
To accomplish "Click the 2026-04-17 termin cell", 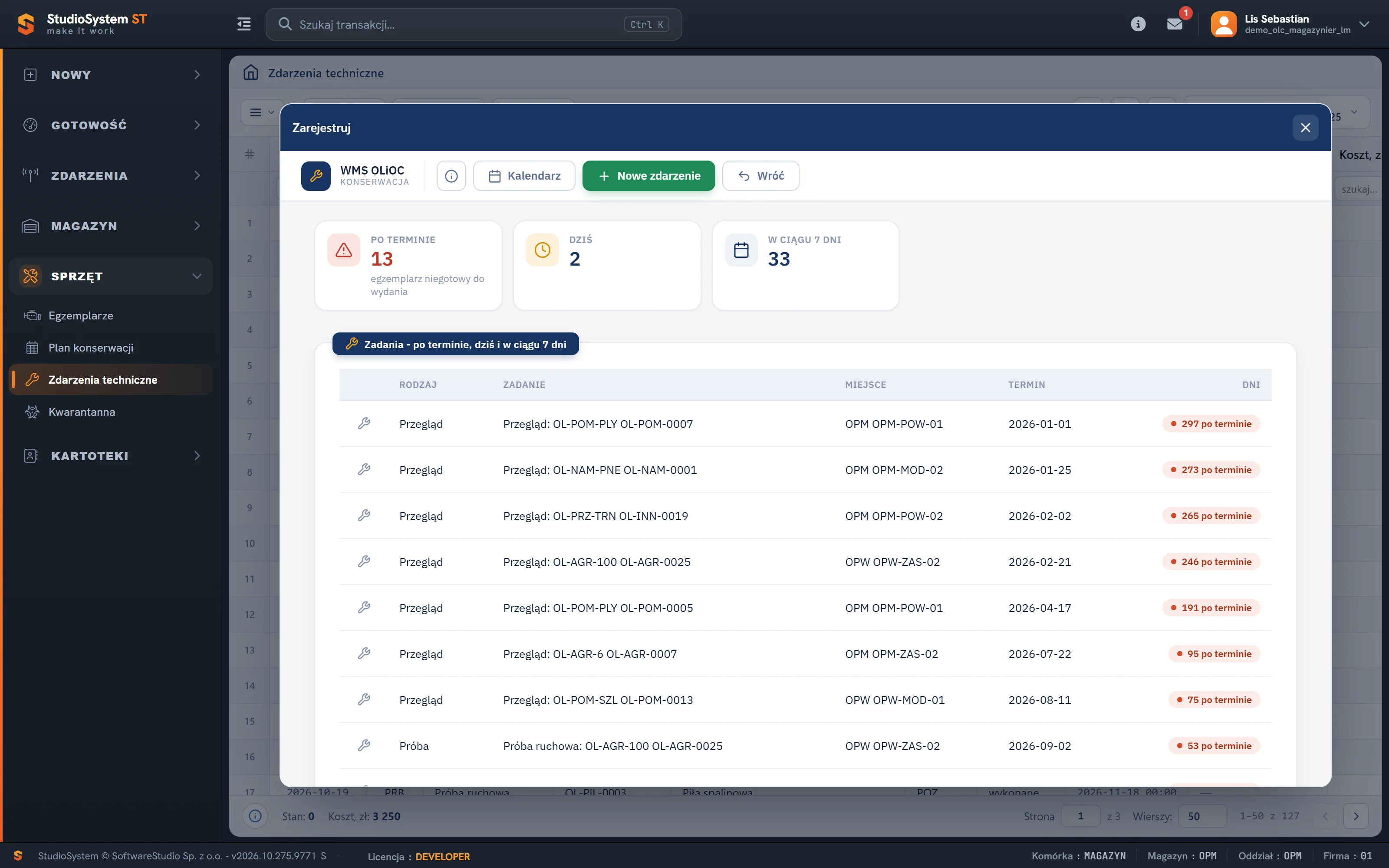I will [x=1040, y=608].
